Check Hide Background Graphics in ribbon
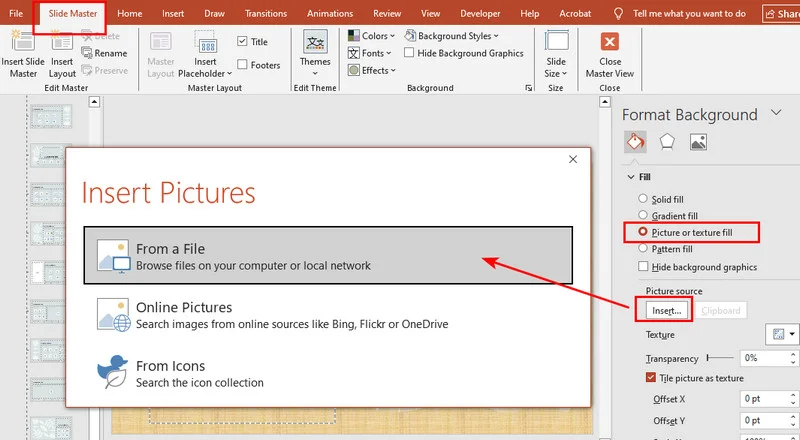Viewport: 800px width, 440px height. (409, 53)
